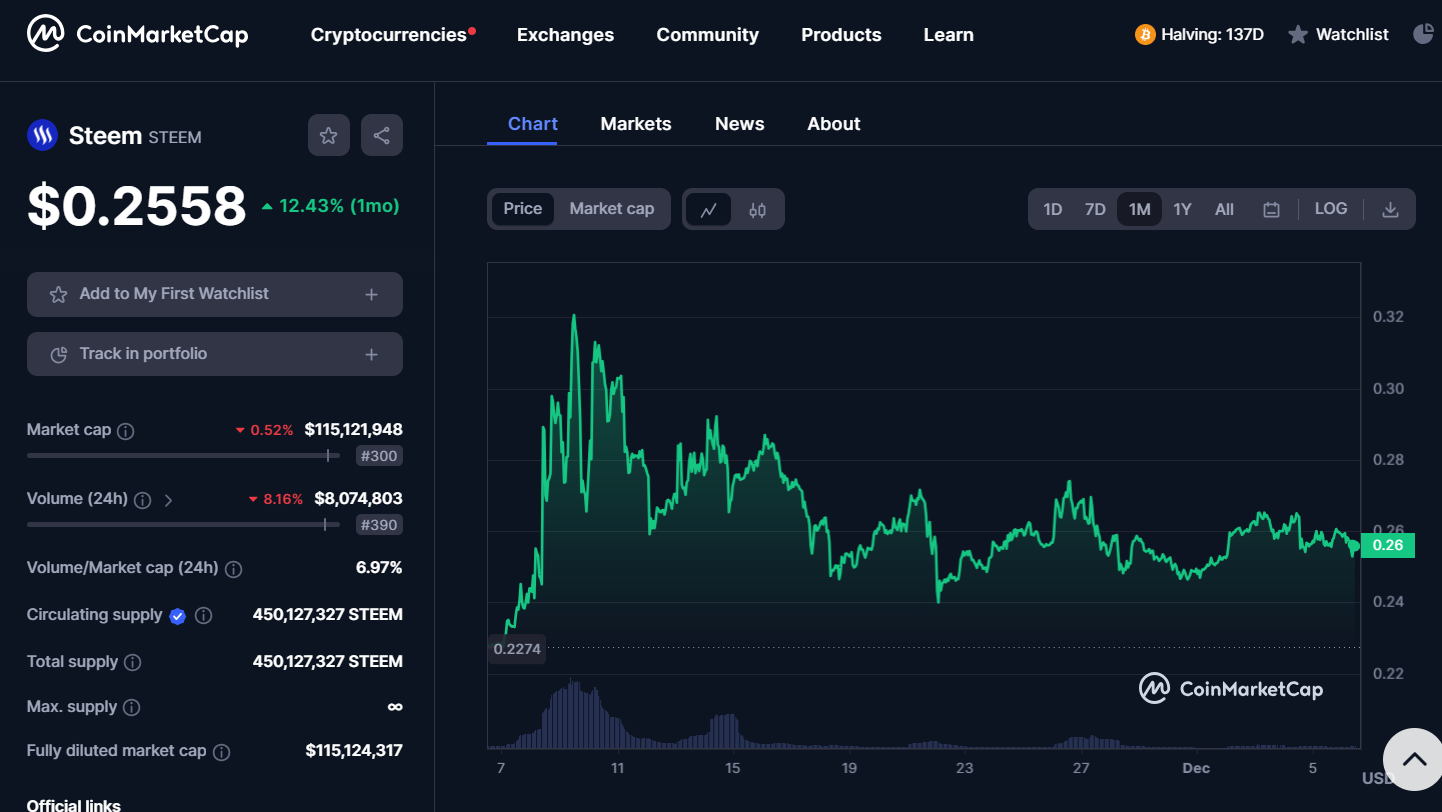Open the portfolio pie icon in header

click(x=1423, y=35)
